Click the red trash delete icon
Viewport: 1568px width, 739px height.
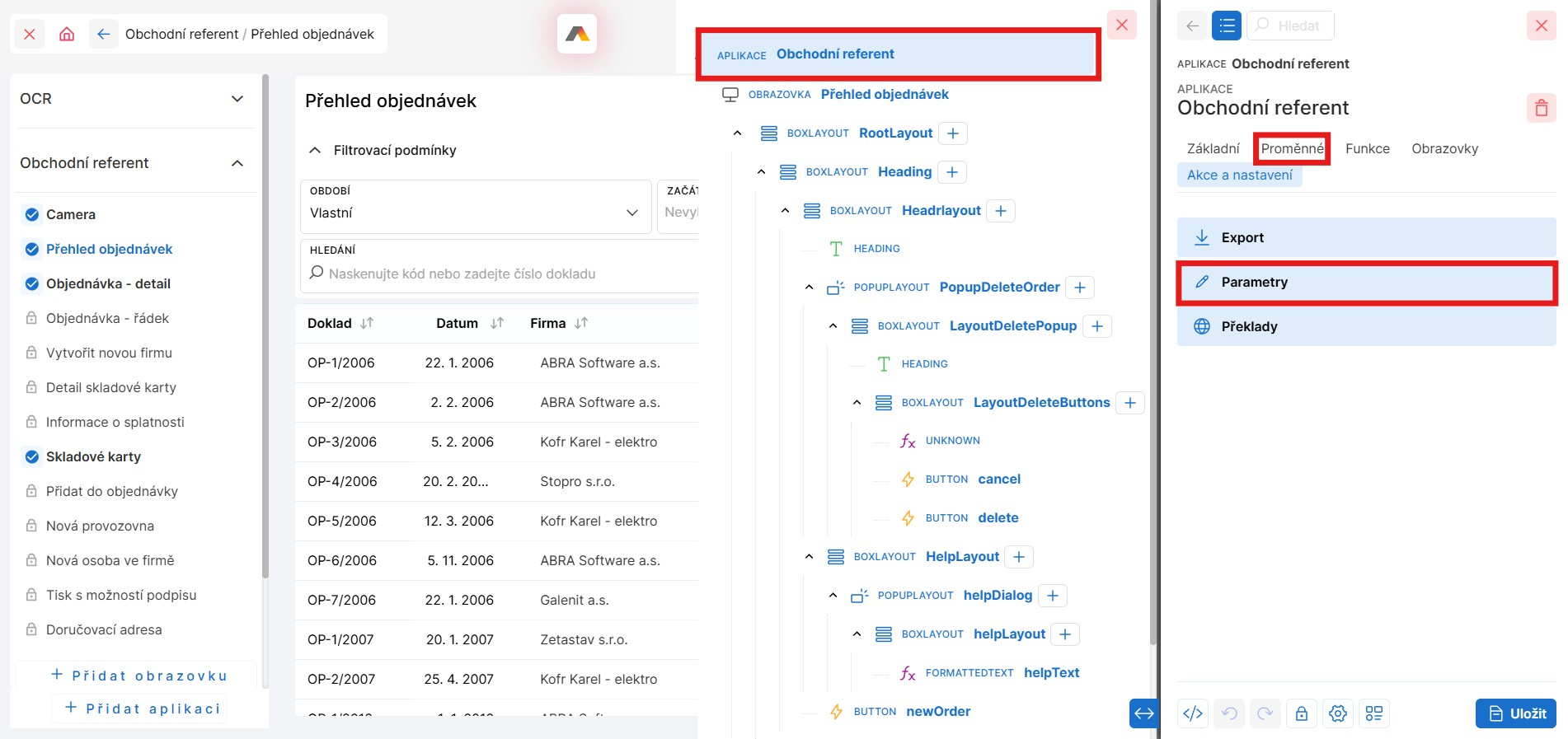pos(1541,108)
